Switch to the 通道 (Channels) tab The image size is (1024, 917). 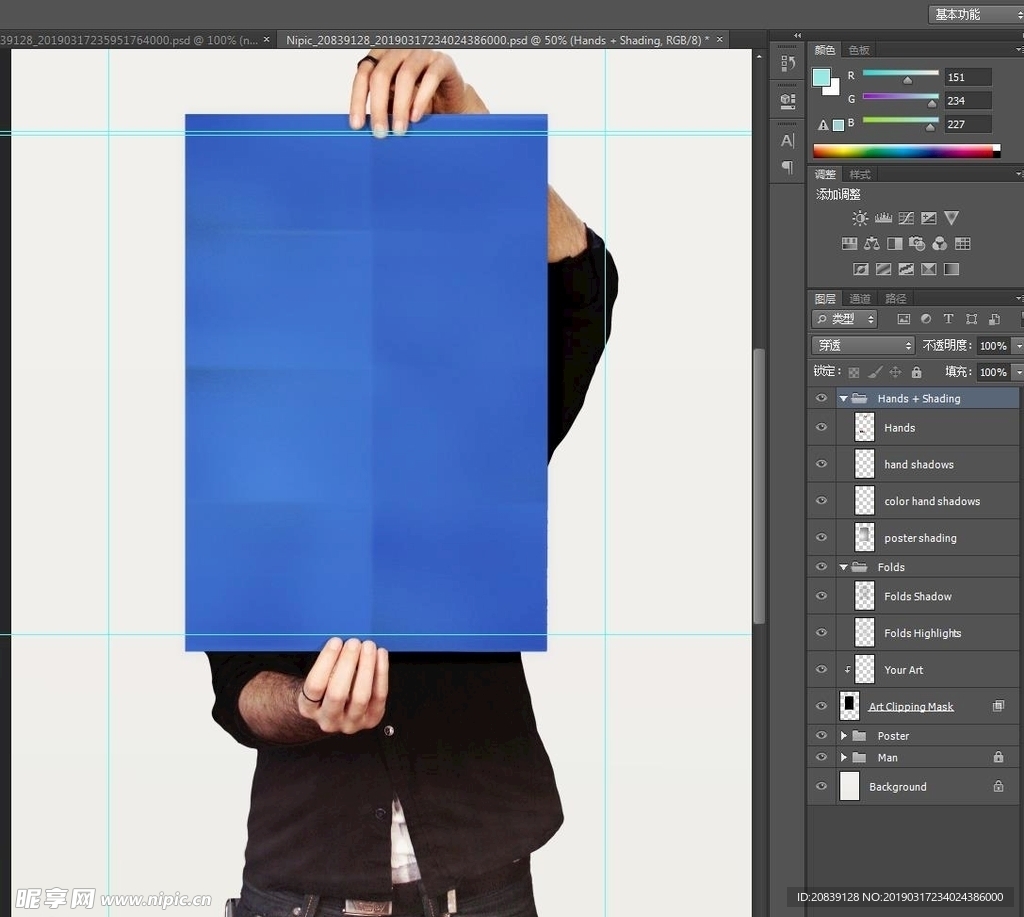860,298
